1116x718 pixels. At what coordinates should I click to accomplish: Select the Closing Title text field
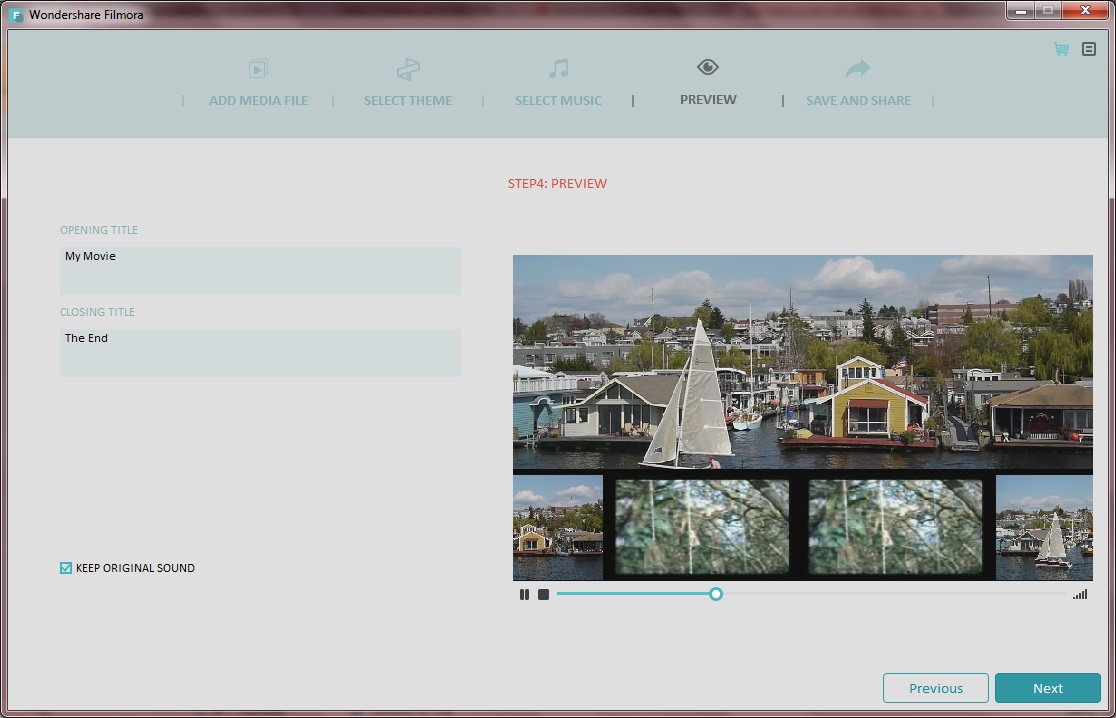tap(260, 352)
